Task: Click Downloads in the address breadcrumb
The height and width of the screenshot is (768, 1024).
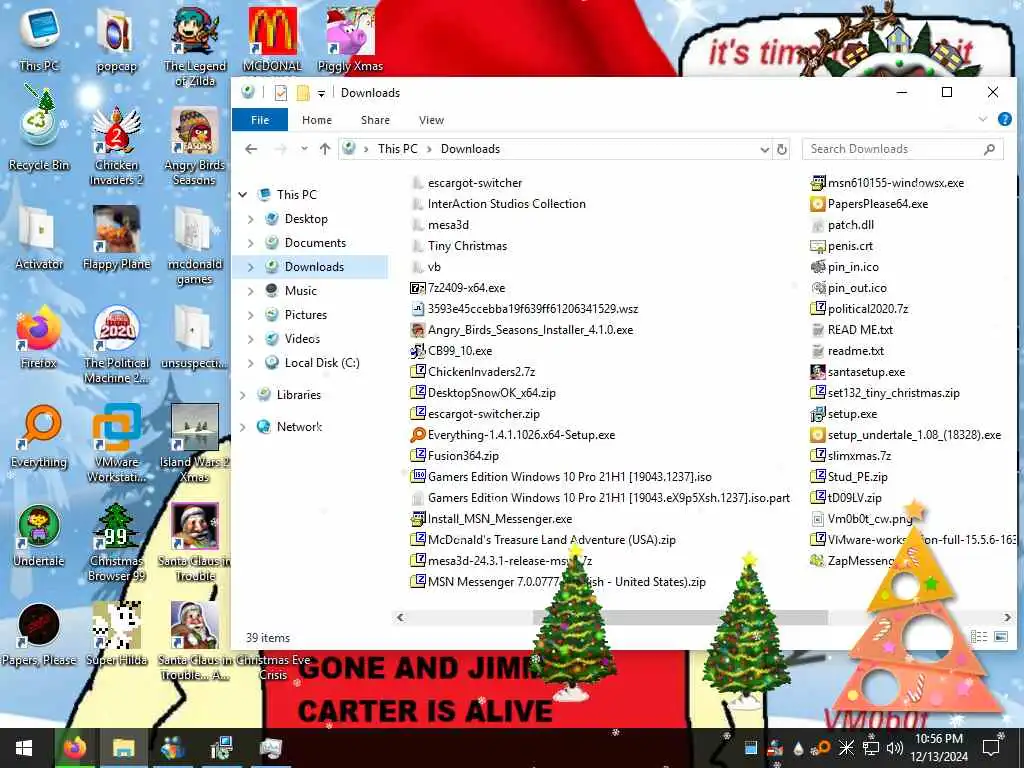Action: pos(470,149)
